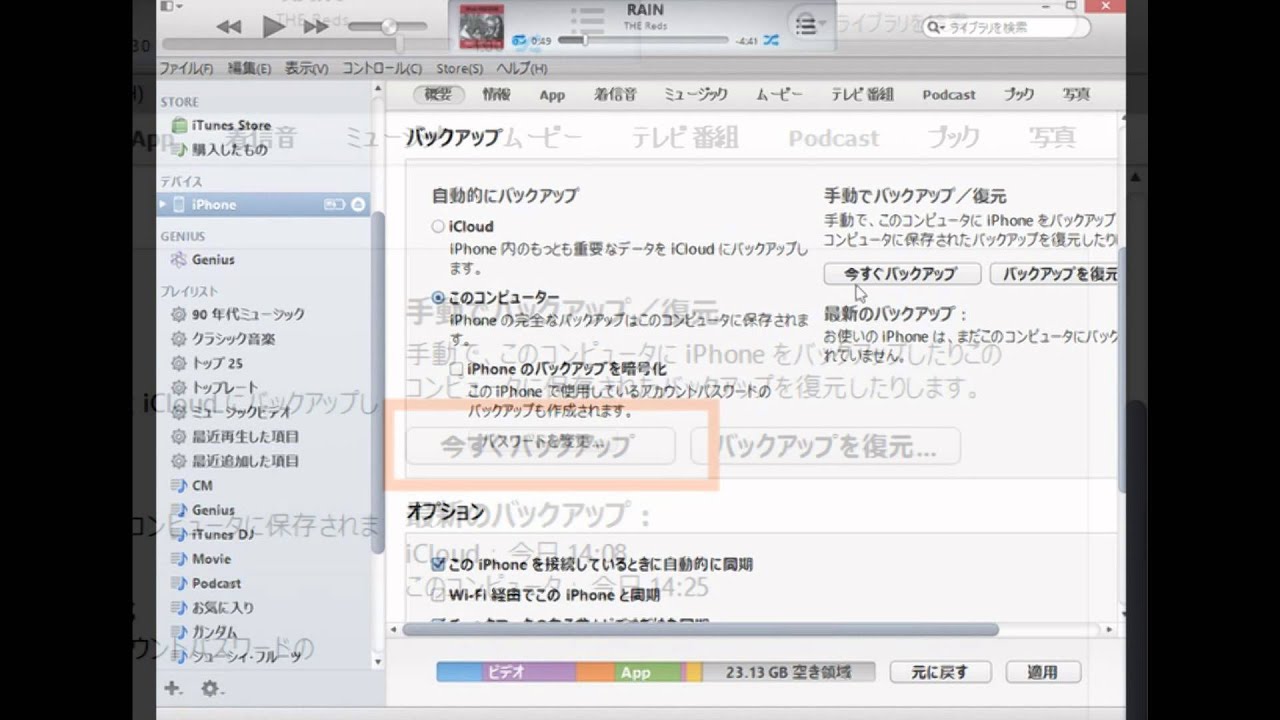
Task: Switch to the ミュージック tab
Action: tap(696, 94)
